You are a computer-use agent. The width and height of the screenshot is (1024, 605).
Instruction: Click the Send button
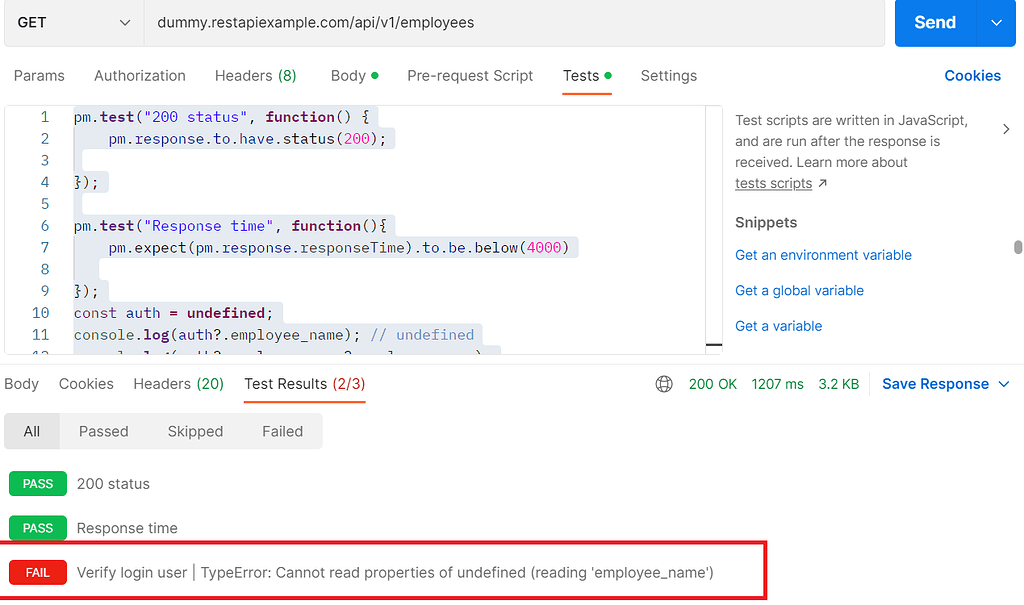934,22
